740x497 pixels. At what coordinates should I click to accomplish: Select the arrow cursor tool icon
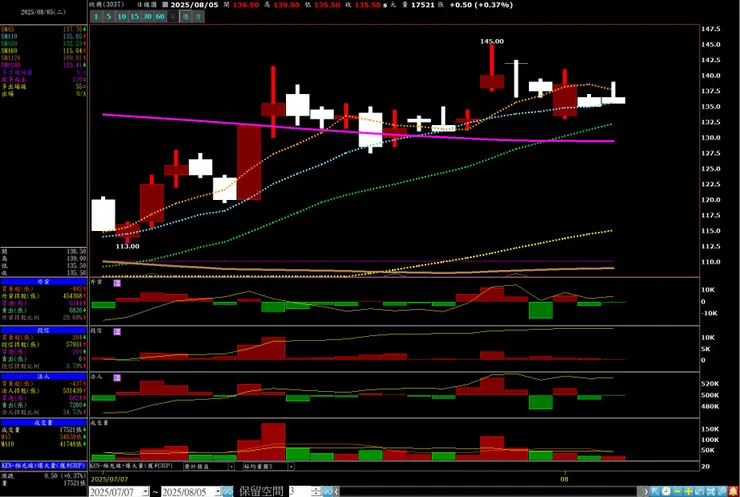click(x=656, y=492)
